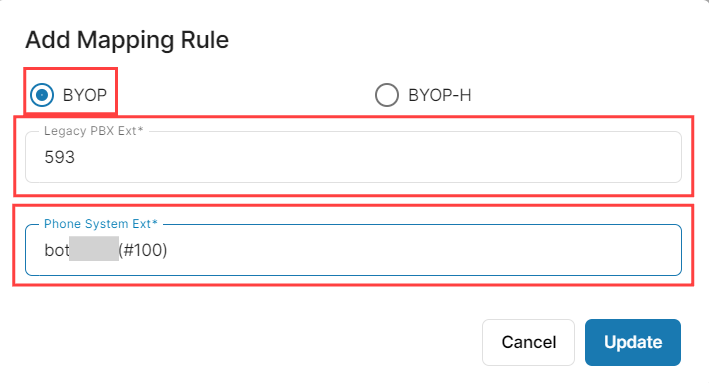The height and width of the screenshot is (383, 709).
Task: Click the far right end of Phone System Ext field
Action: click(x=665, y=250)
